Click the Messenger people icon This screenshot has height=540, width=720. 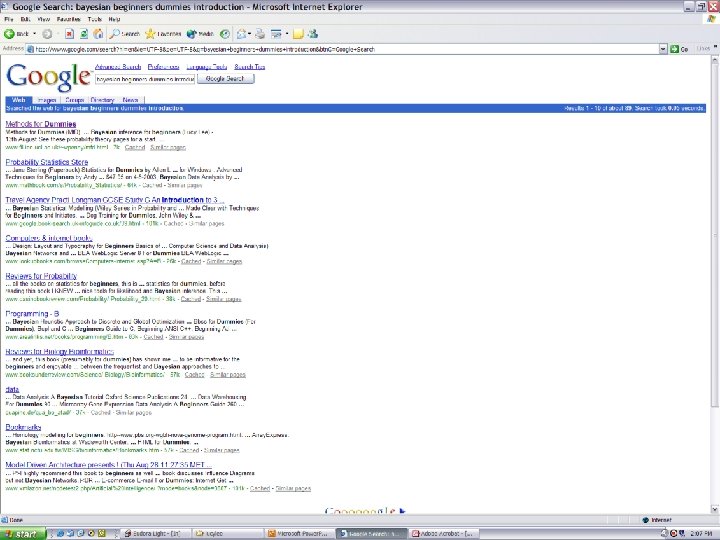click(313, 34)
